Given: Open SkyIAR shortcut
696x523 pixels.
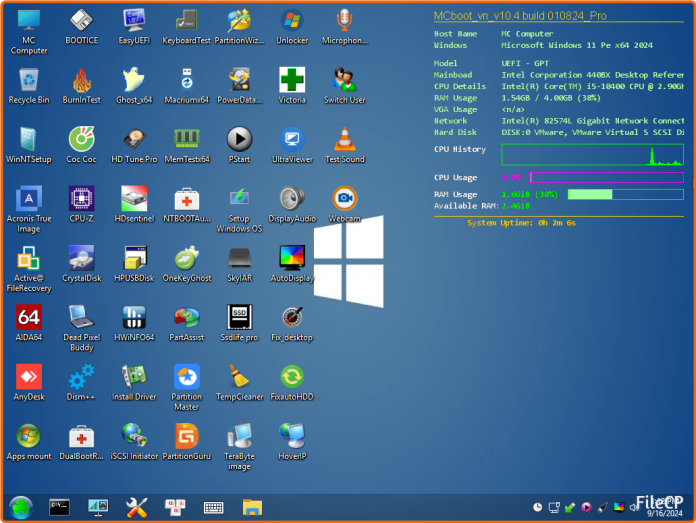Looking at the screenshot, I should (x=239, y=264).
